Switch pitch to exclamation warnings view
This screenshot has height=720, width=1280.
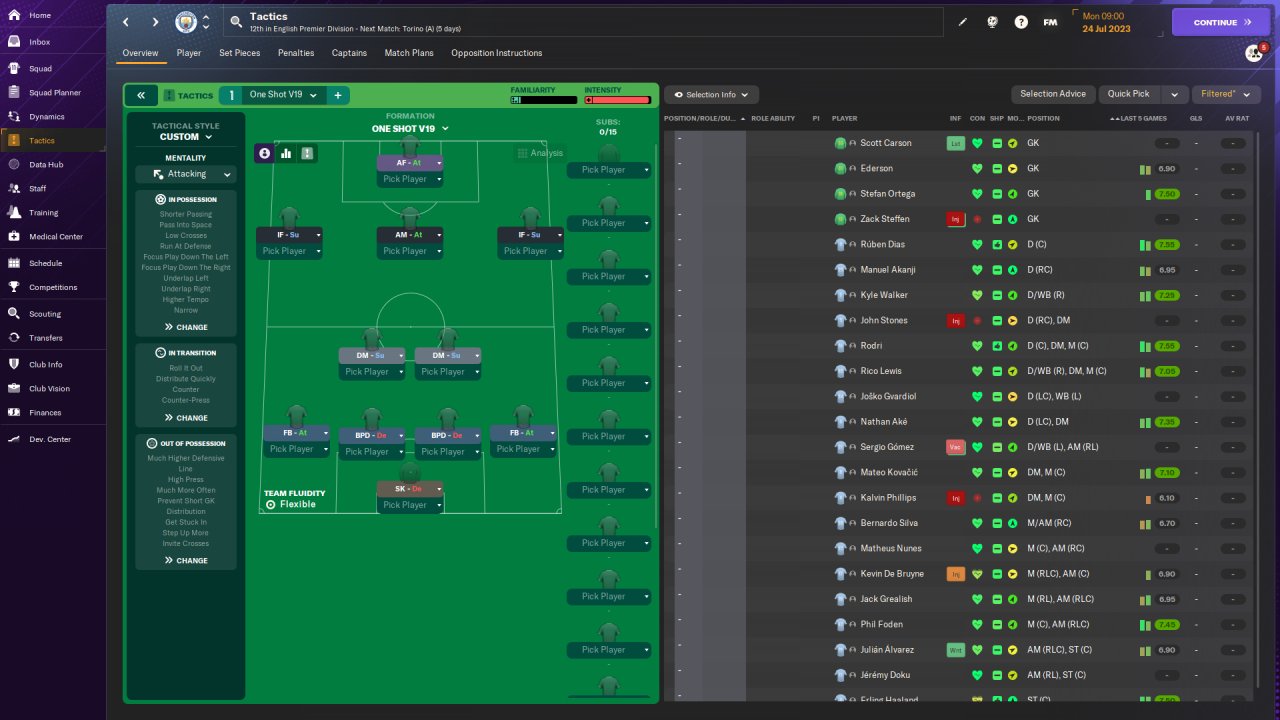click(x=307, y=153)
